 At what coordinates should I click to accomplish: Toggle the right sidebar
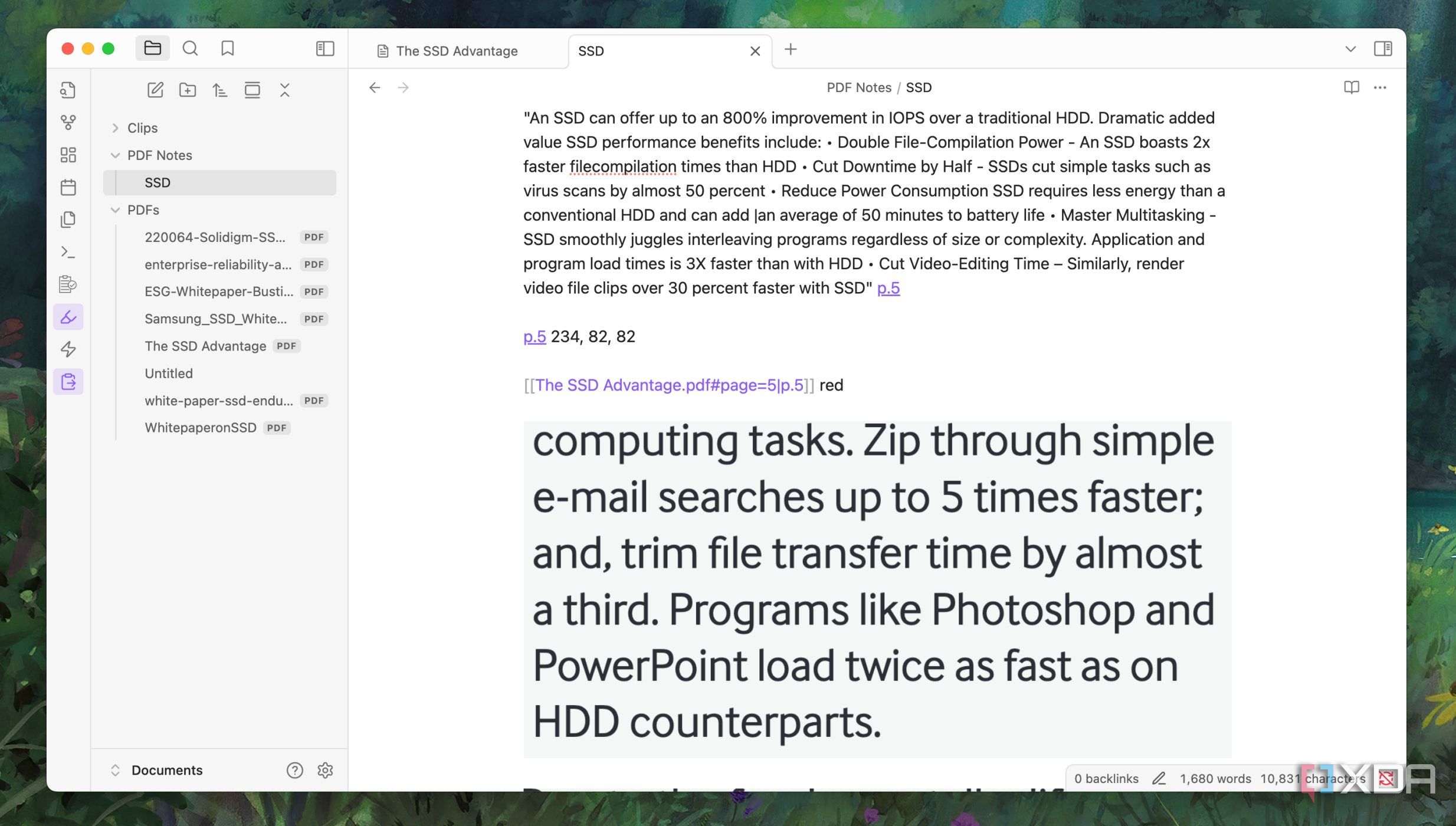point(1383,48)
